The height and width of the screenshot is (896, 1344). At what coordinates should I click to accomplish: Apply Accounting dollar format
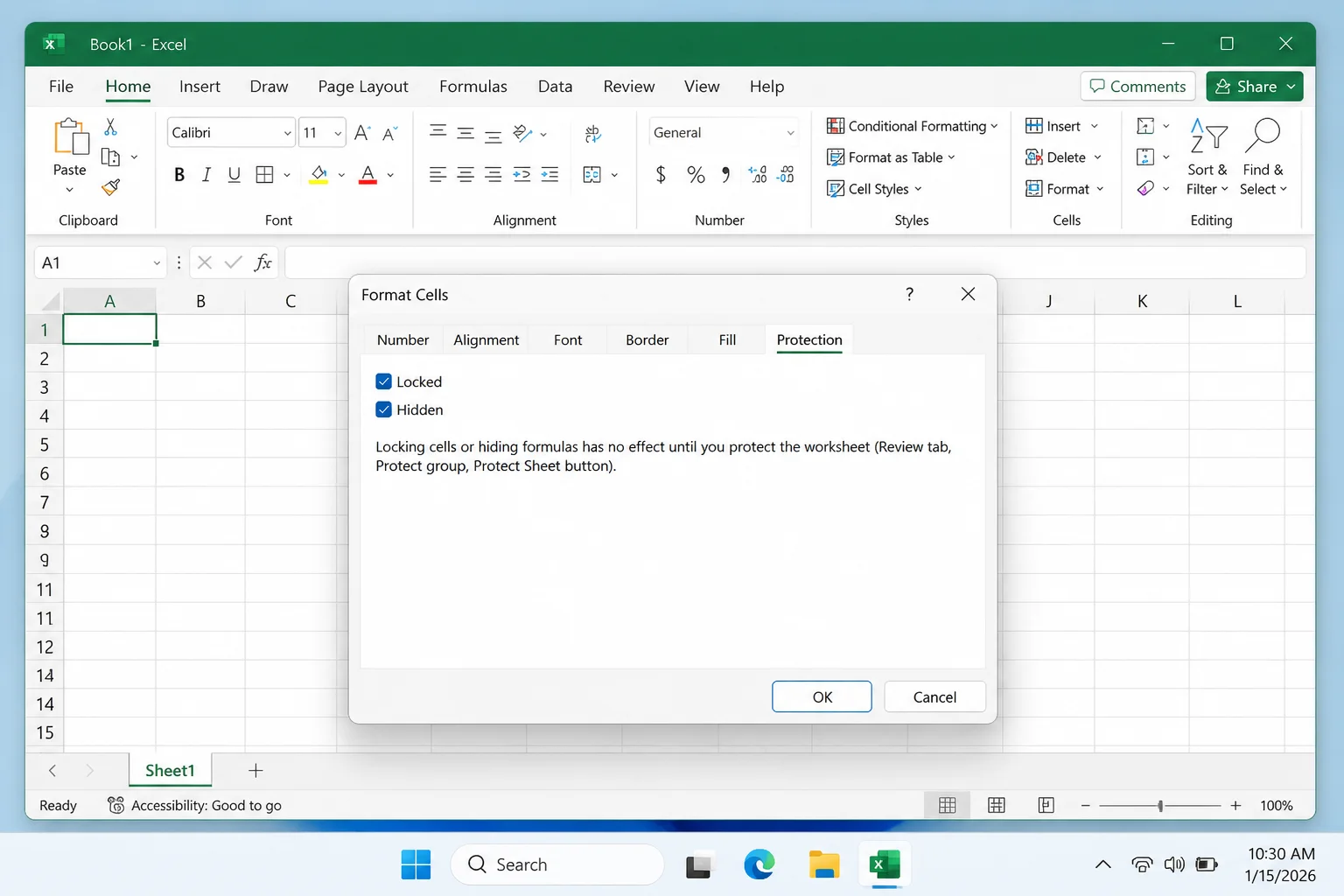661,175
